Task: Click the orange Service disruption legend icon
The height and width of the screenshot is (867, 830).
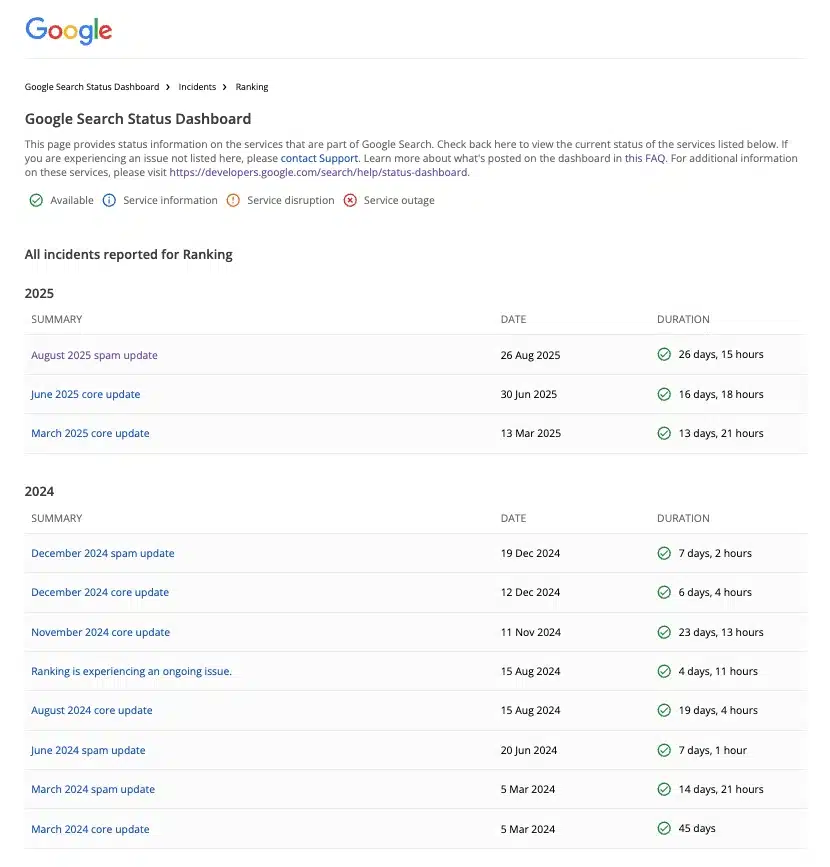Action: [x=233, y=200]
